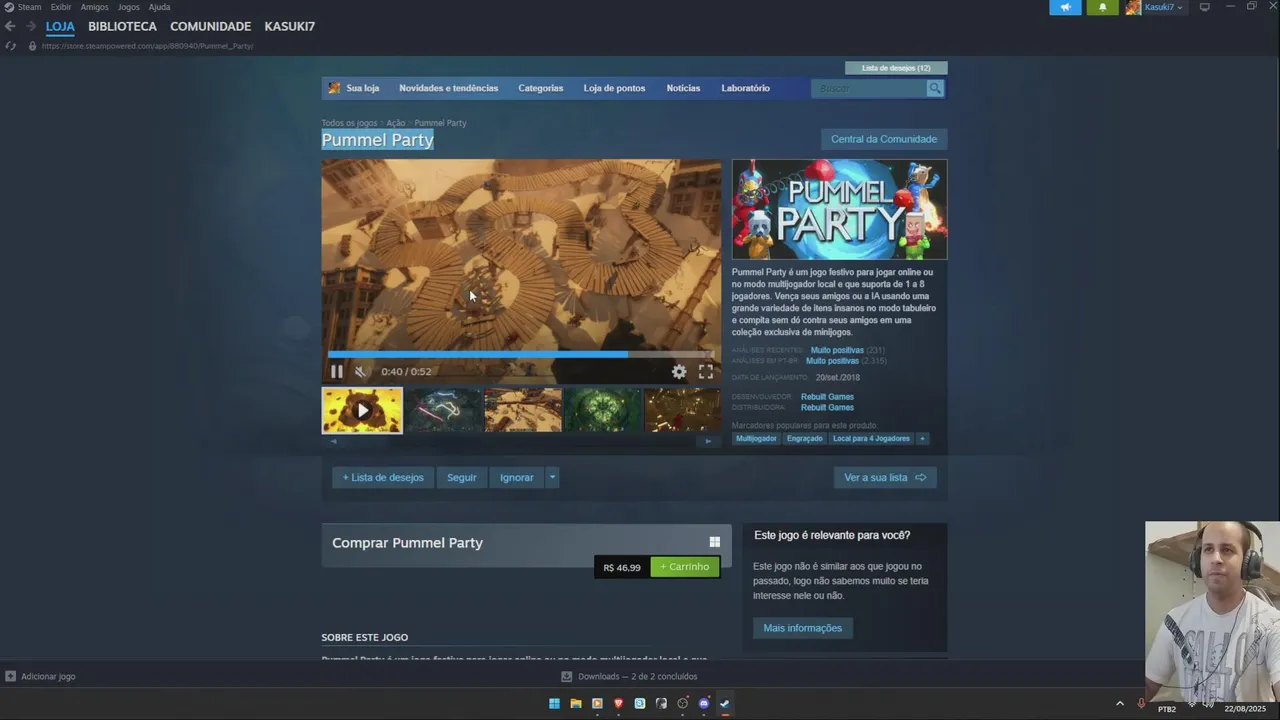Screen dimensions: 1280x720
Task: Add Pummel Party to Carrinho
Action: coord(685,567)
